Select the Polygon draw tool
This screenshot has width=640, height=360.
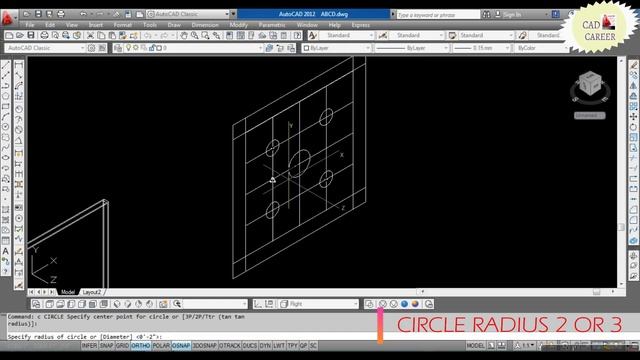6,96
